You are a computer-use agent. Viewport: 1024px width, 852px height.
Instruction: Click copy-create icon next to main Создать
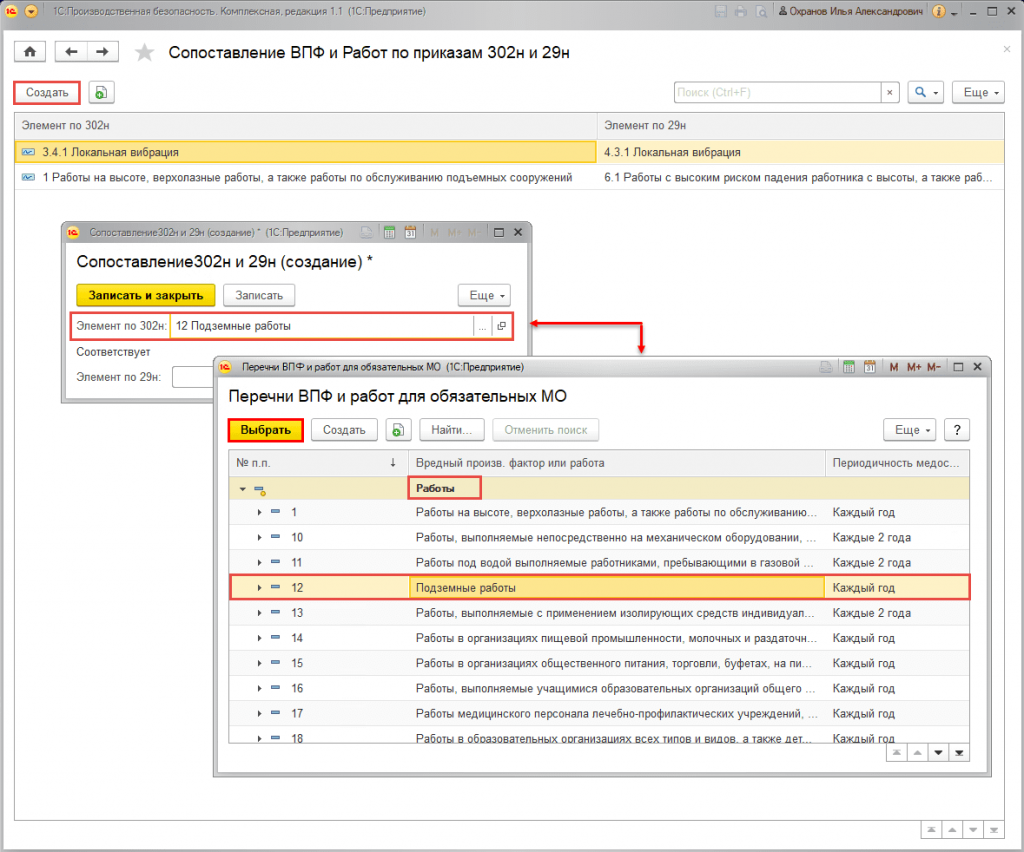click(101, 93)
